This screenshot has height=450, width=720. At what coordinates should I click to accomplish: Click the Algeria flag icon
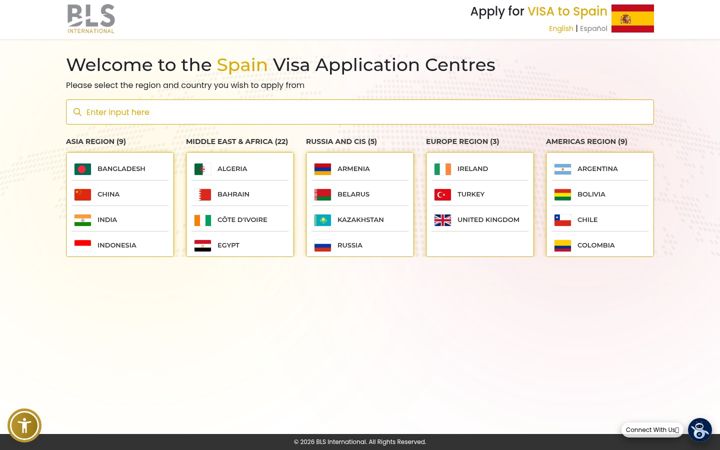pyautogui.click(x=202, y=169)
